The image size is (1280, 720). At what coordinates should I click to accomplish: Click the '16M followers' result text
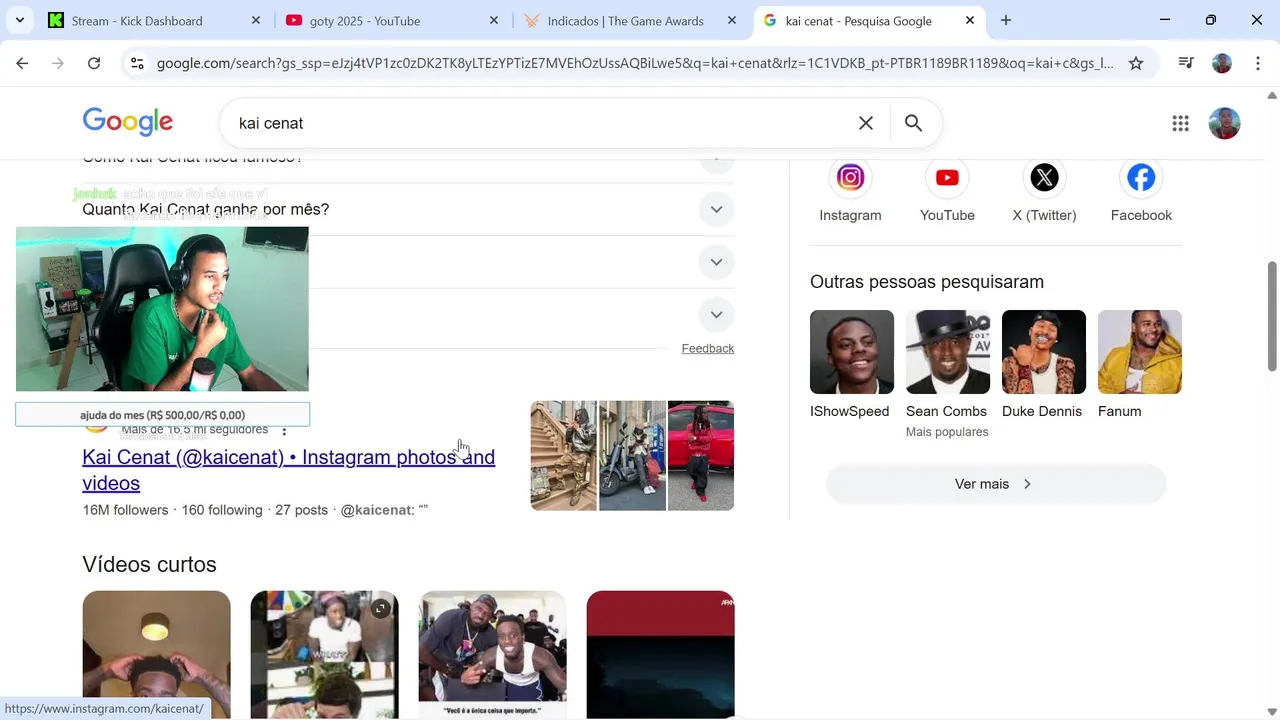click(x=125, y=510)
